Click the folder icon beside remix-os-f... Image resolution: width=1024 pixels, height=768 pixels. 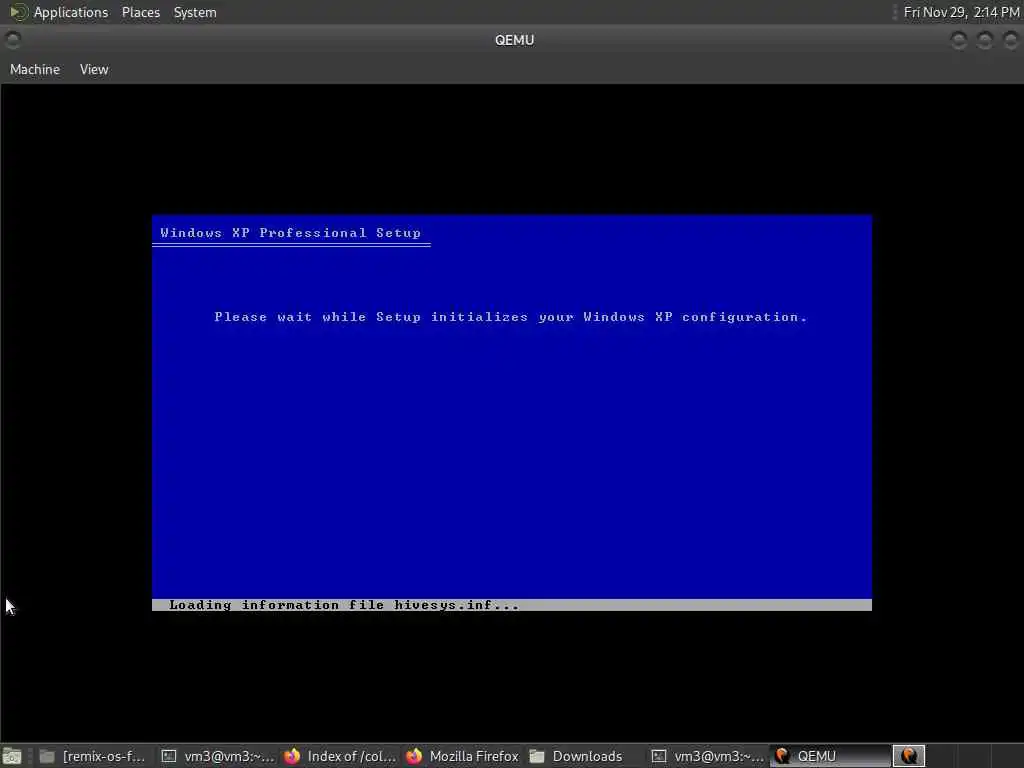click(x=46, y=756)
